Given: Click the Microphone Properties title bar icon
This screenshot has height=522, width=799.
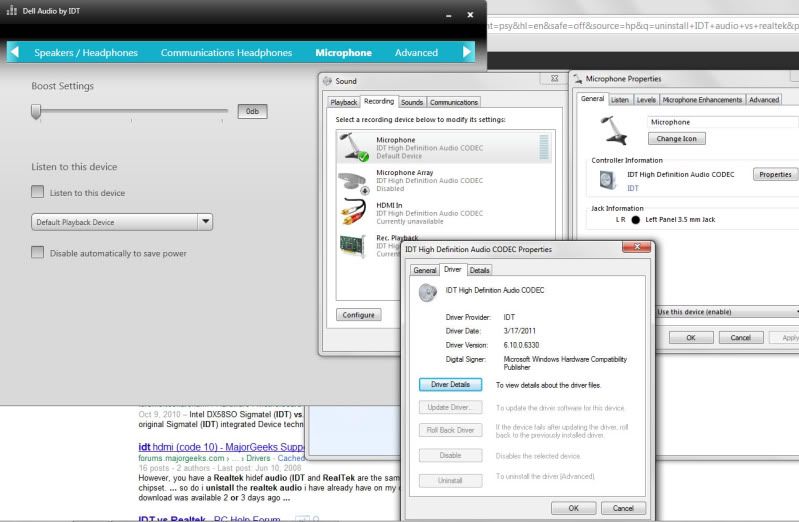Looking at the screenshot, I should pos(578,79).
